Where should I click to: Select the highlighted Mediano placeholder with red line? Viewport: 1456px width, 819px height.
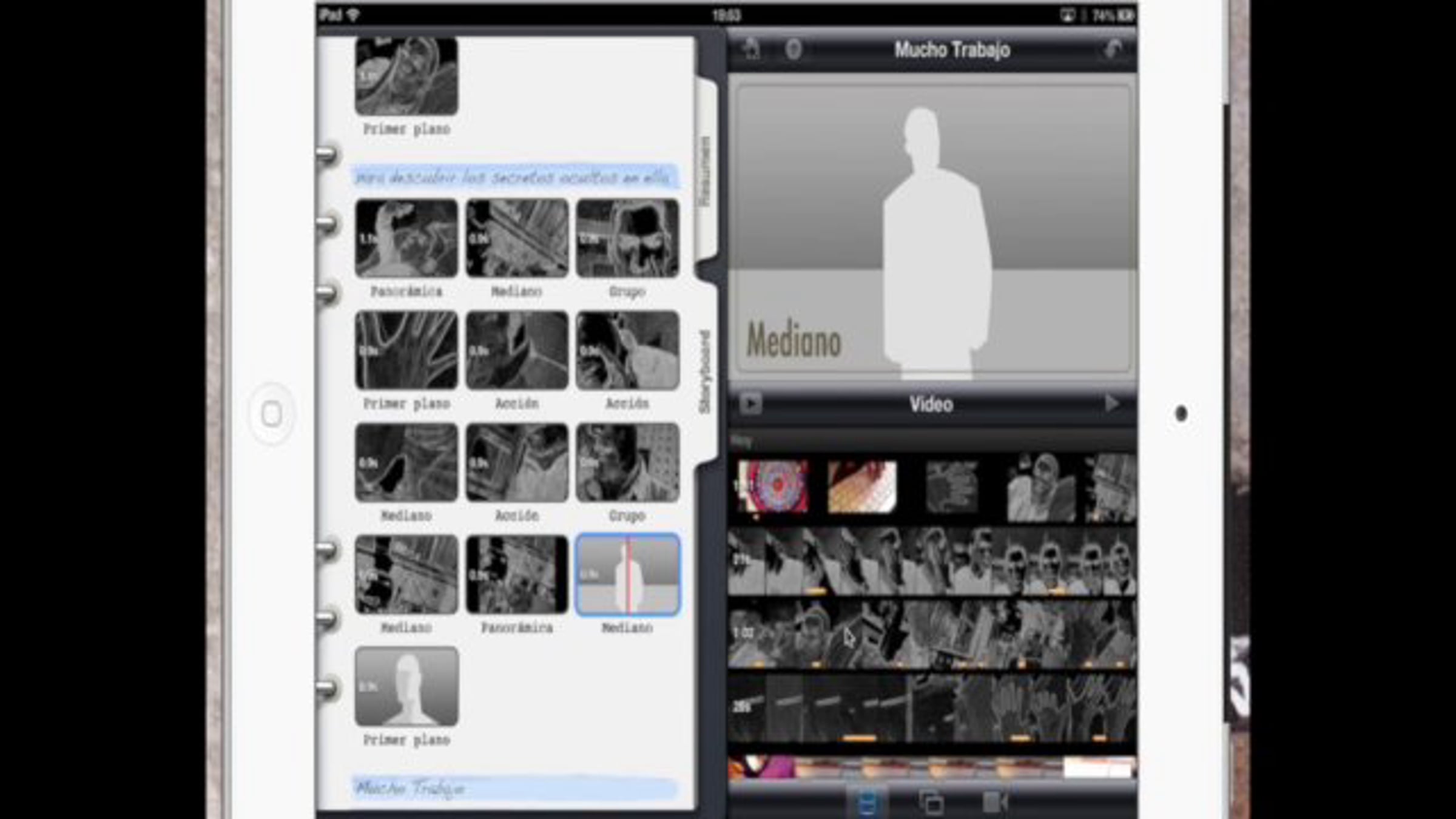point(627,575)
